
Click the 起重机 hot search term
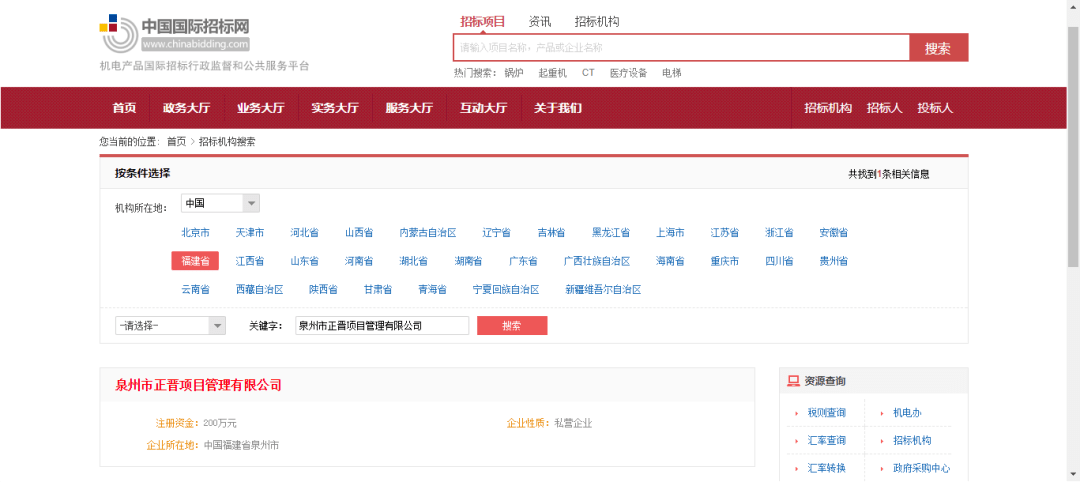[552, 72]
